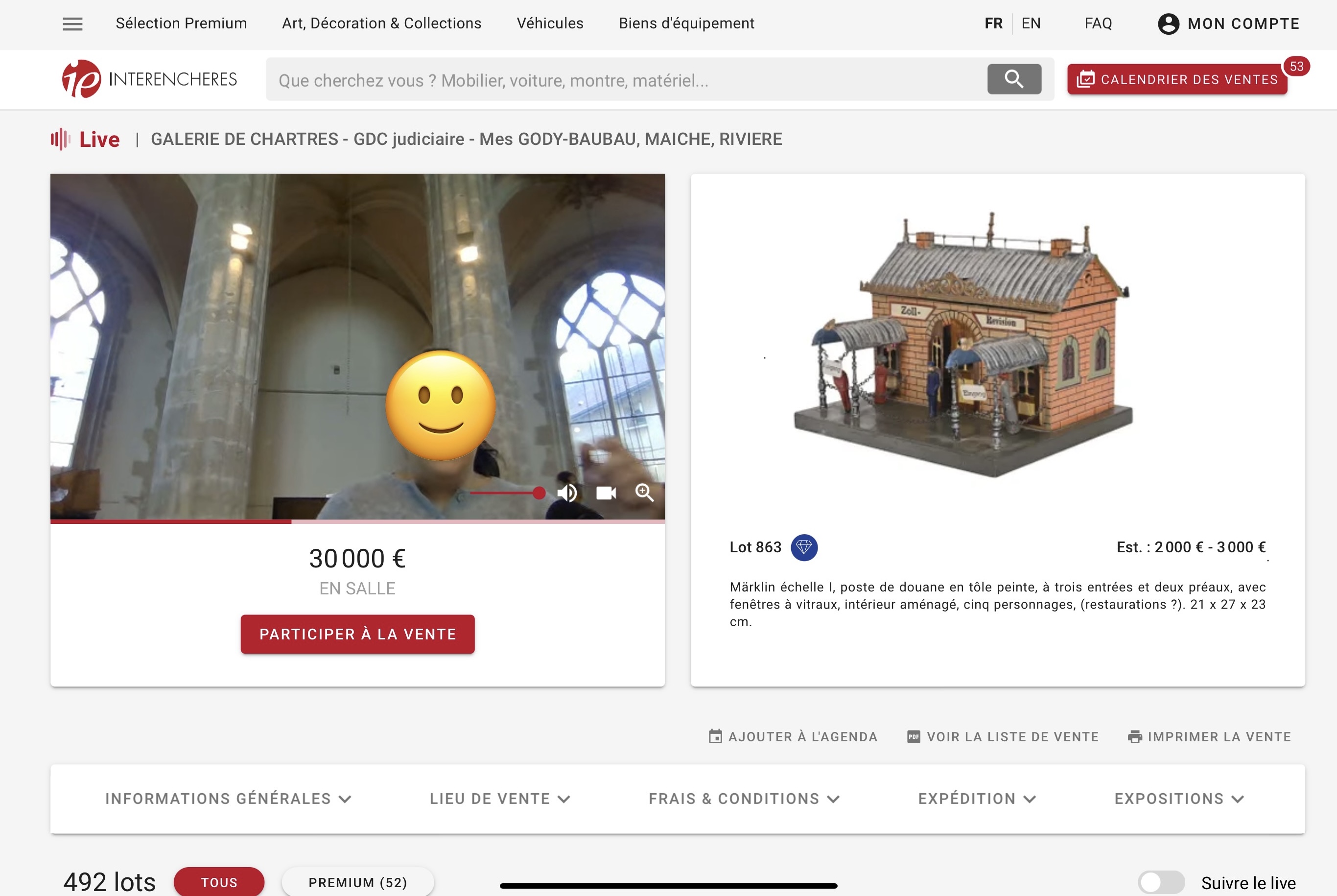1337x896 pixels.
Task: Expand the Lieu de Vente dropdown
Action: (499, 798)
